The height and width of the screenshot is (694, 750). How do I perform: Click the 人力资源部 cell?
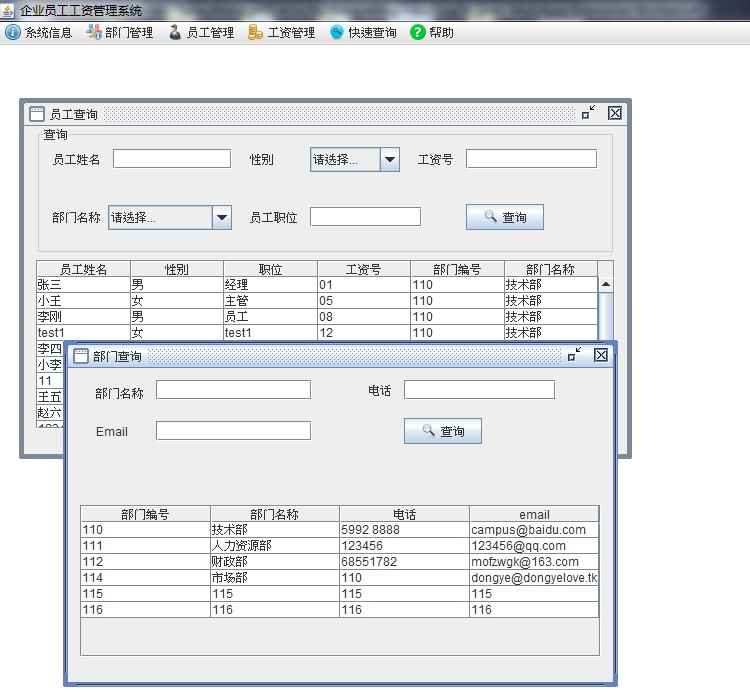click(x=275, y=546)
